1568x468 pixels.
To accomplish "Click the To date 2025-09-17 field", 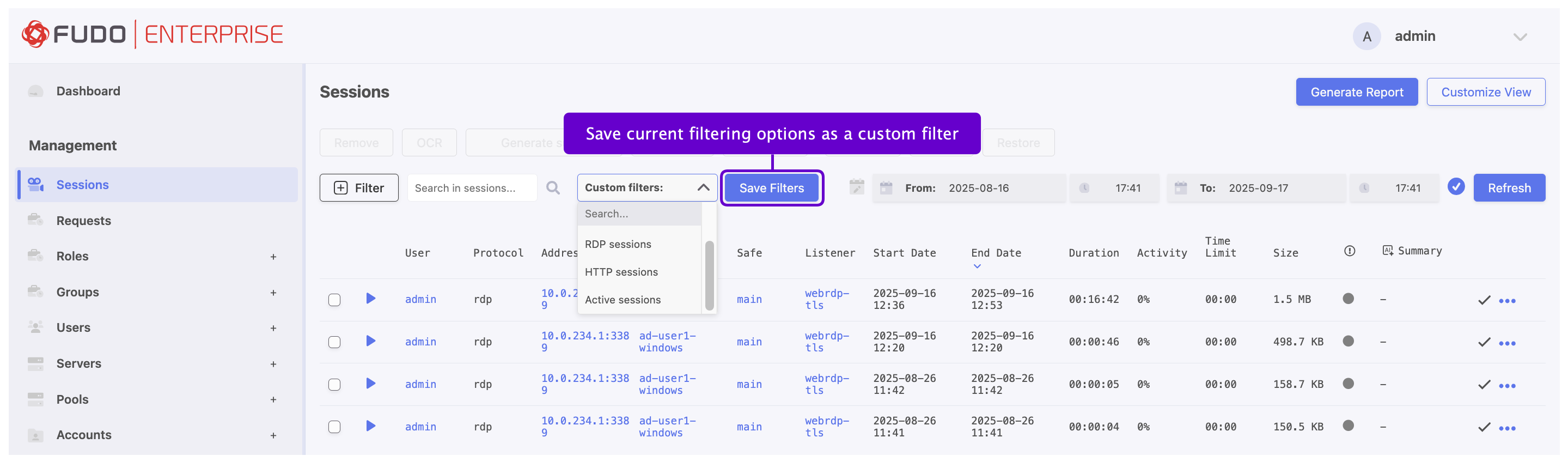I will (x=1256, y=187).
